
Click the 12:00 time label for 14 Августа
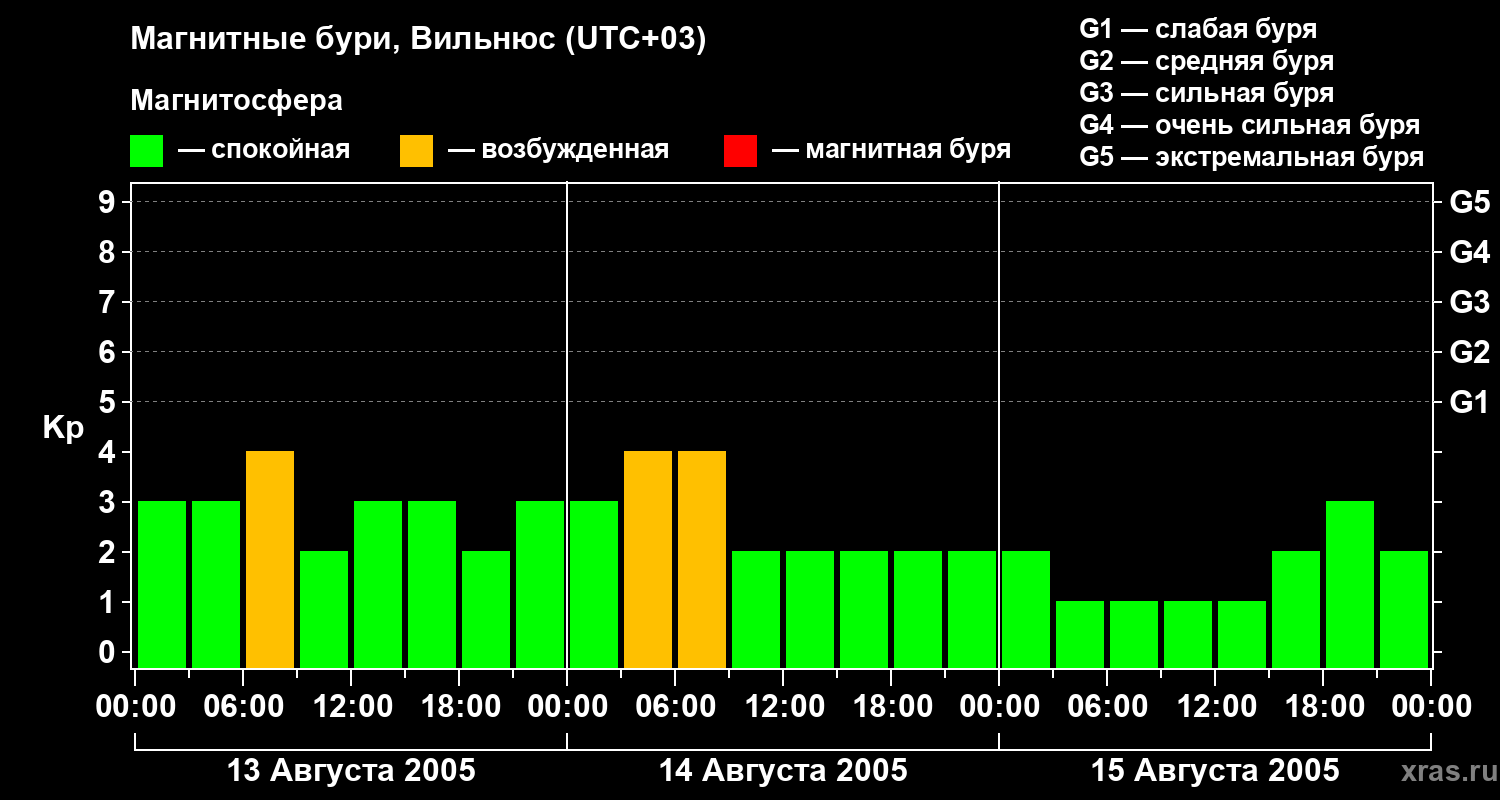783,707
